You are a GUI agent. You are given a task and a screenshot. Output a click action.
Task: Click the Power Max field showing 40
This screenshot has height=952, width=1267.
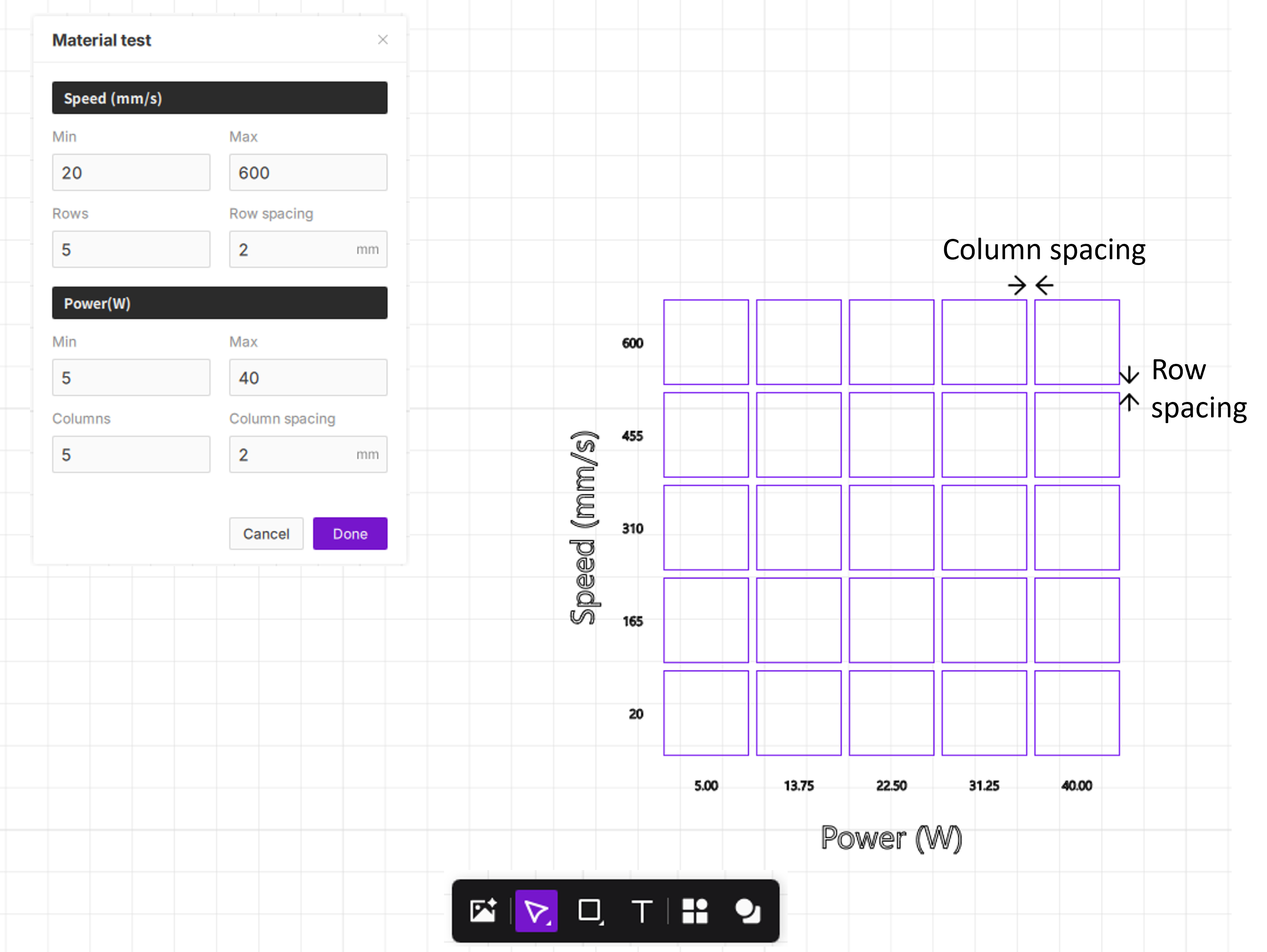tap(307, 377)
